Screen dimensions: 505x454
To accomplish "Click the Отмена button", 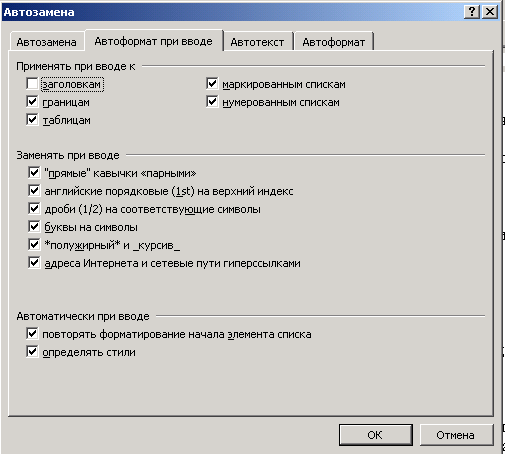I will coord(456,435).
